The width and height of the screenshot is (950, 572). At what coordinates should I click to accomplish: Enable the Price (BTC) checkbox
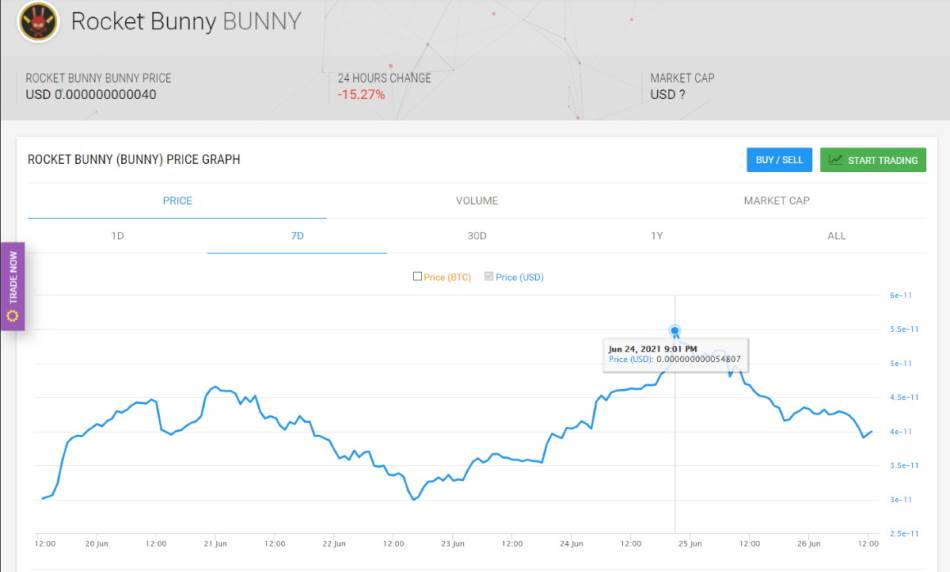[x=417, y=276]
